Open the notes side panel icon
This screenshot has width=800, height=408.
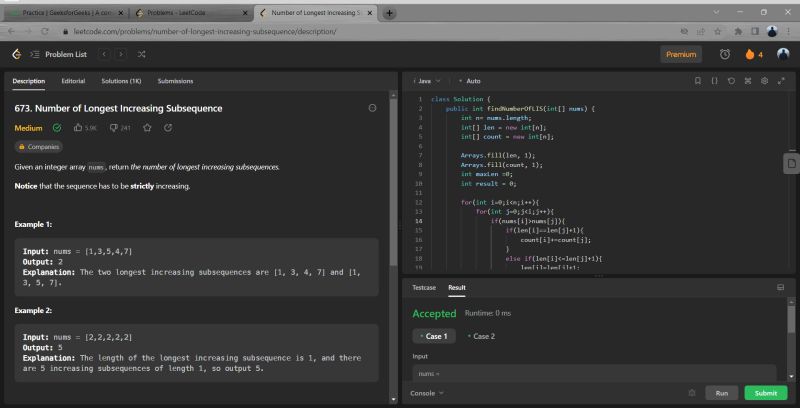point(791,163)
